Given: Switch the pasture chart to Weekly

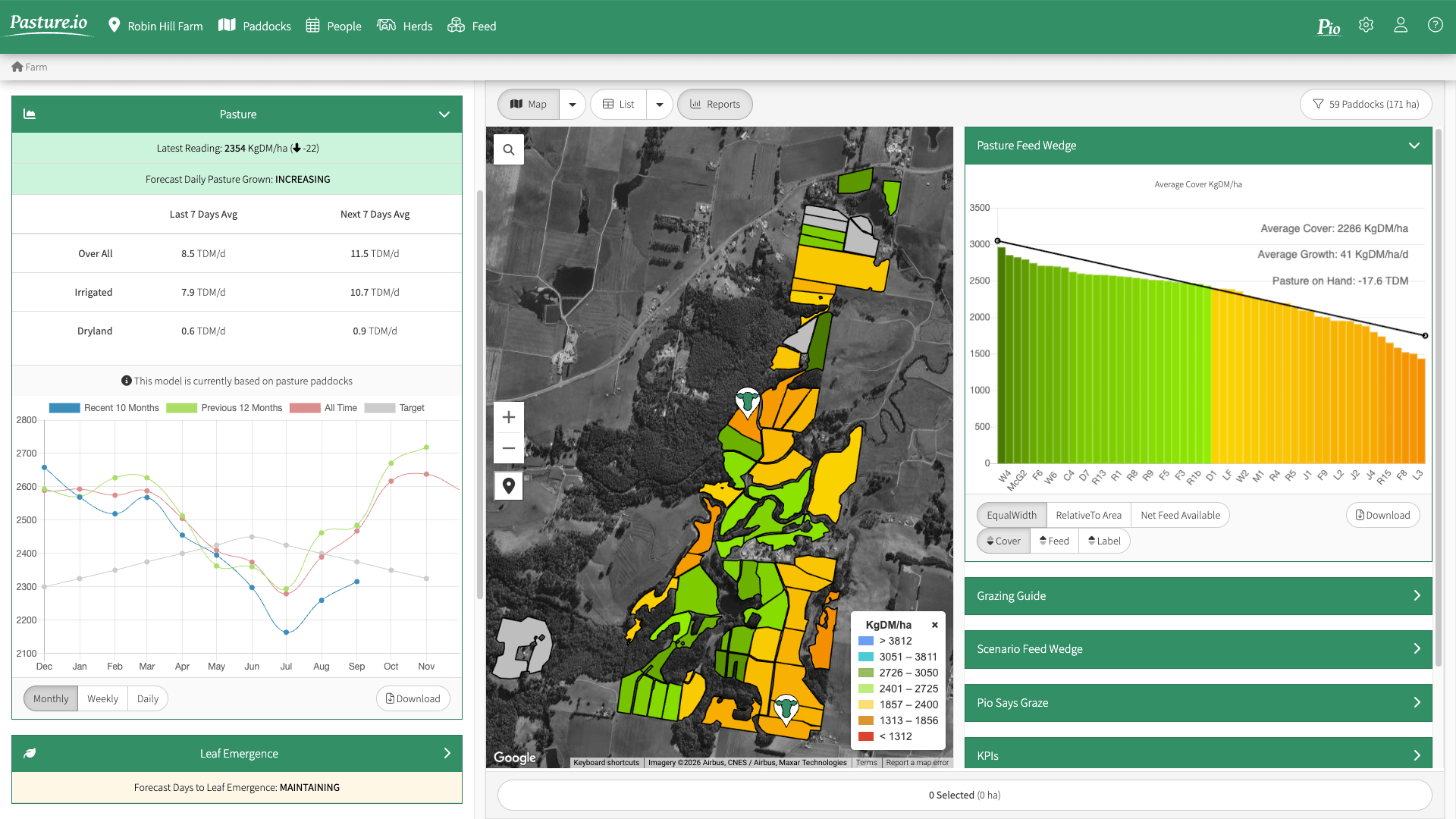Looking at the screenshot, I should (102, 698).
